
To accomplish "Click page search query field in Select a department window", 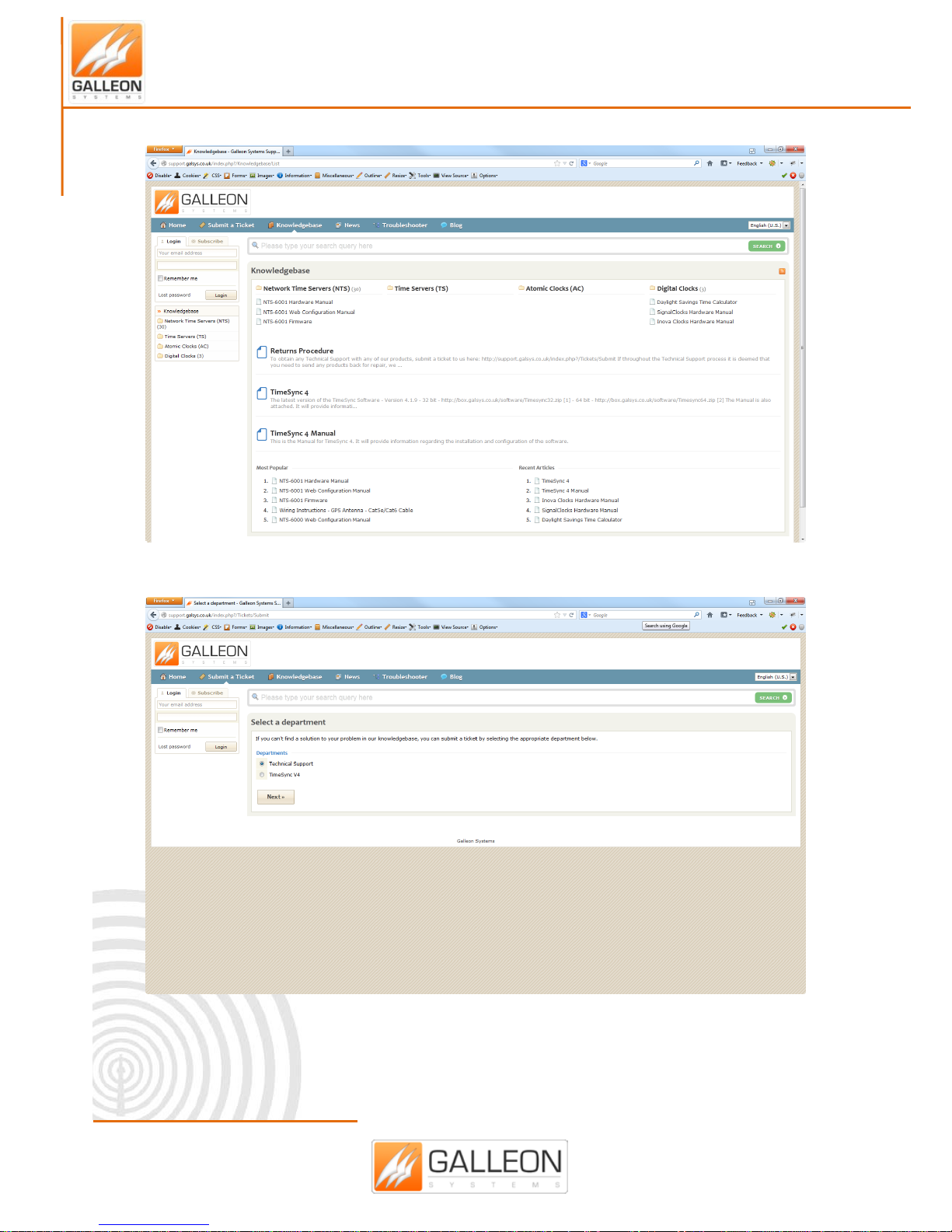I will pyautogui.click(x=501, y=698).
